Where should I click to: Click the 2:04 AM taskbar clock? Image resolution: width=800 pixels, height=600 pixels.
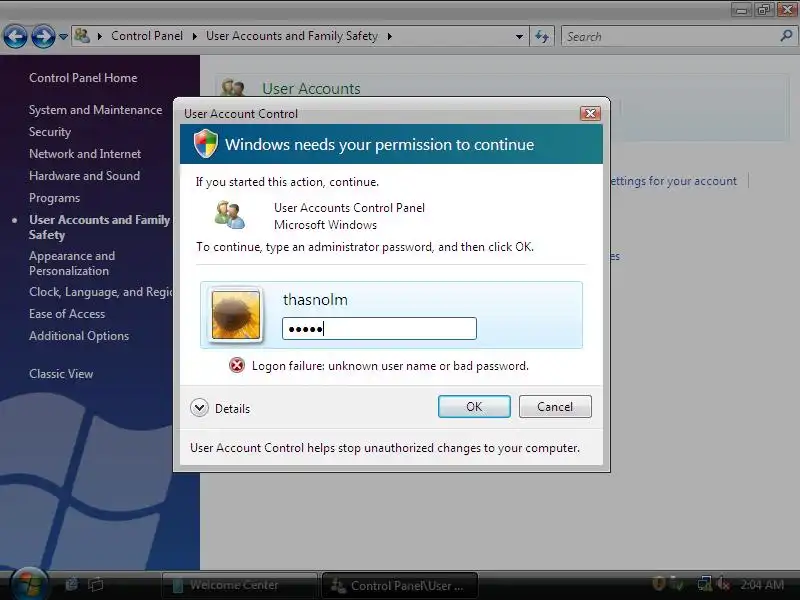pyautogui.click(x=762, y=585)
